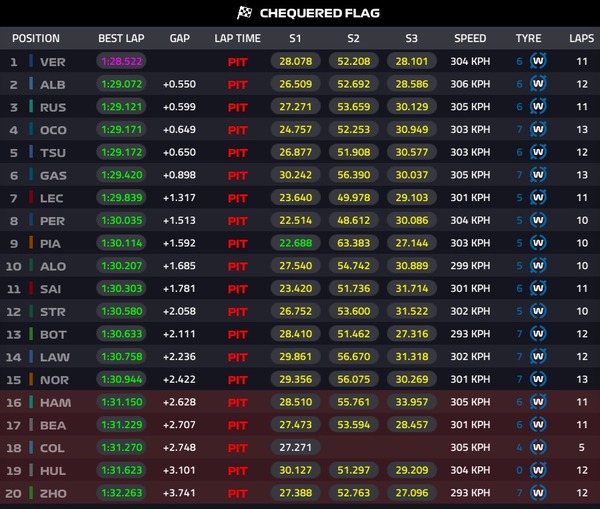Select driver name SAI
The image size is (600, 509).
click(x=50, y=289)
